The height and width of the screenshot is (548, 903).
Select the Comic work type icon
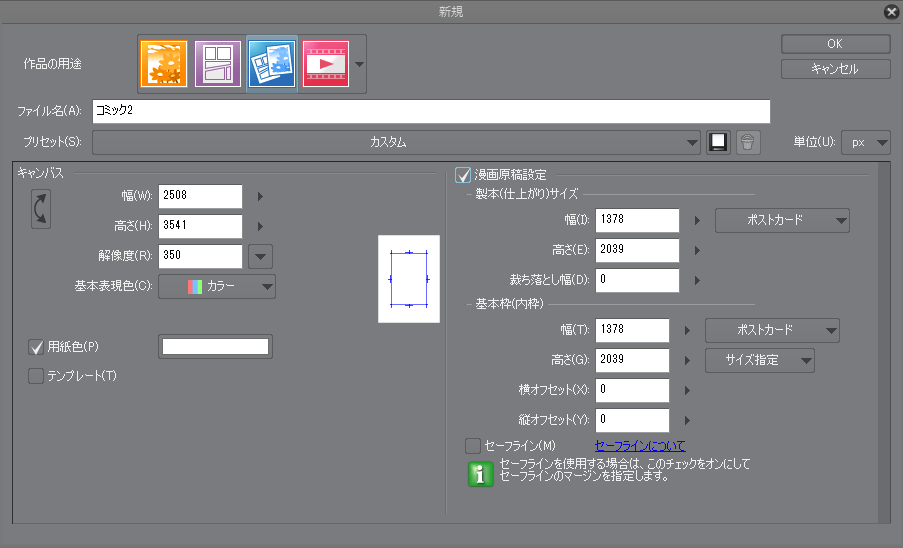218,64
